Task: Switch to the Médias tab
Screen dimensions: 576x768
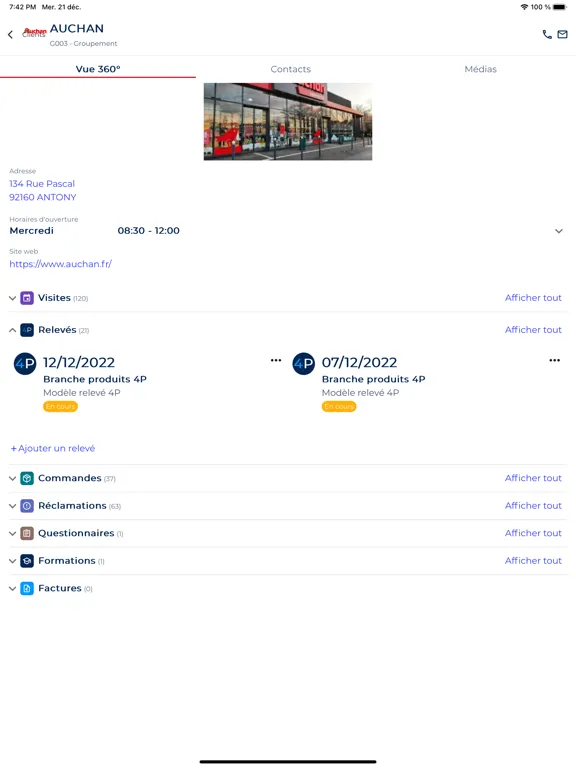Action: [480, 69]
